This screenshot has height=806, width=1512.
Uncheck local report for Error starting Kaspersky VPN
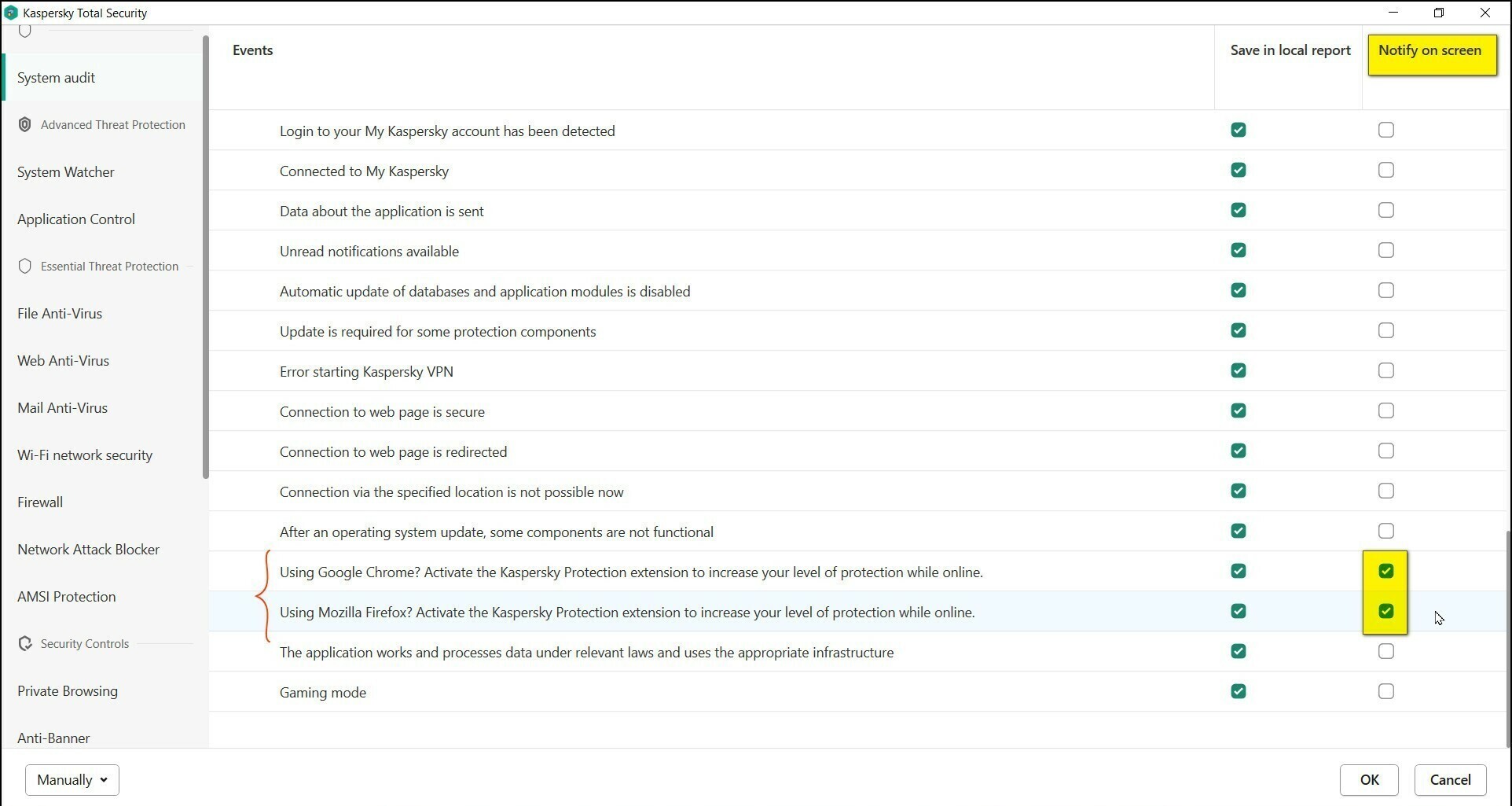(1239, 370)
